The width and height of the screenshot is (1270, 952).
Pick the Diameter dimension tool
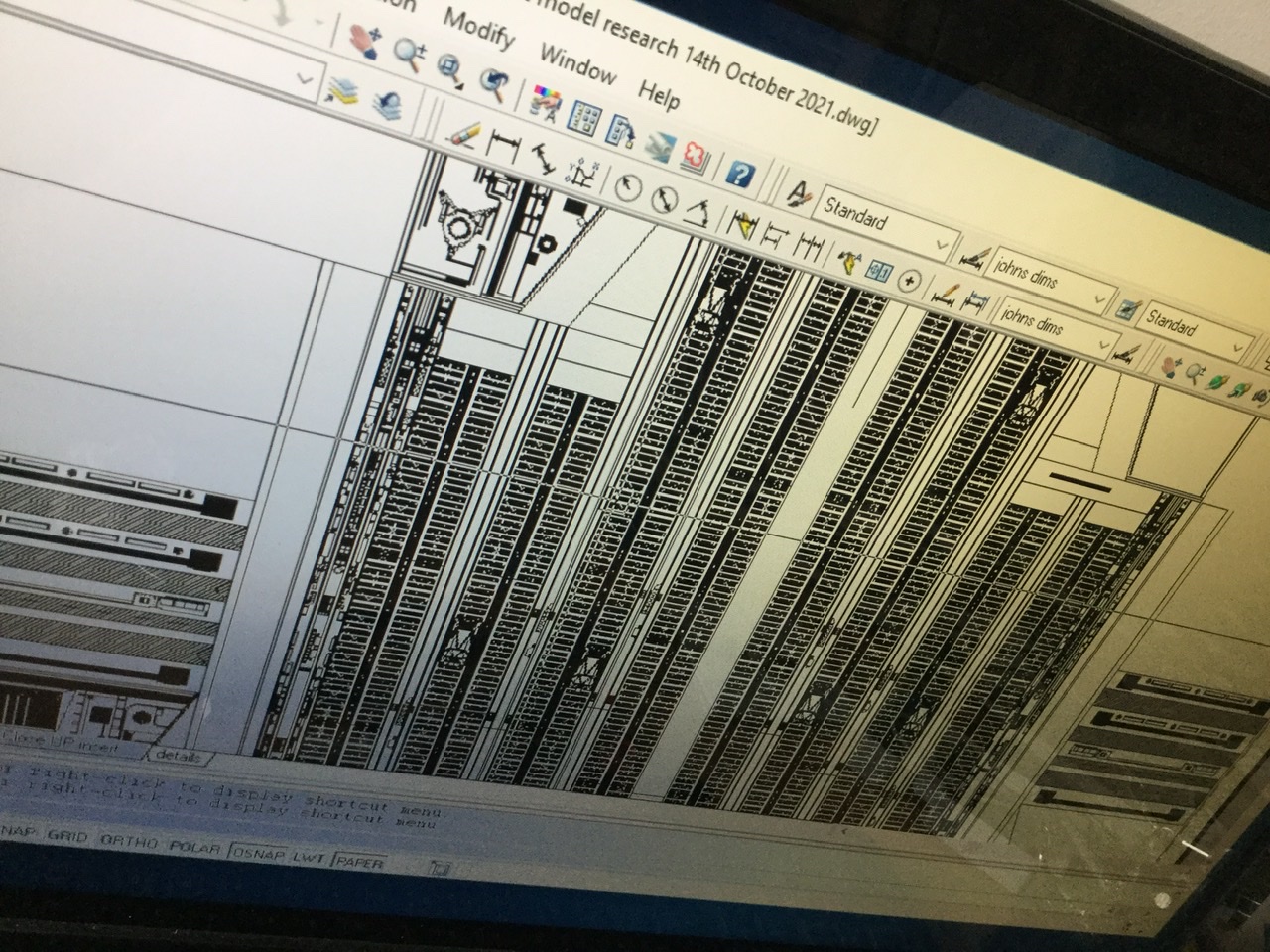click(664, 199)
